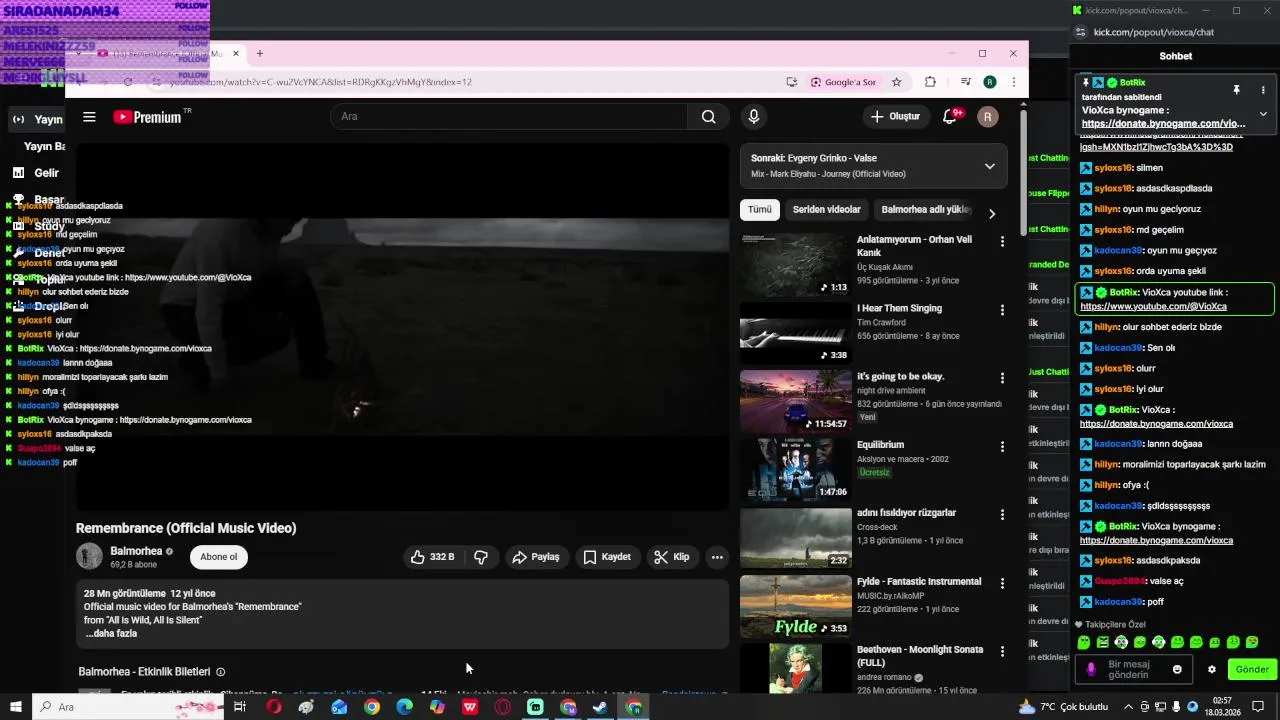The width and height of the screenshot is (1280, 720).
Task: Expand description with ...daha fazla
Action: [111, 633]
